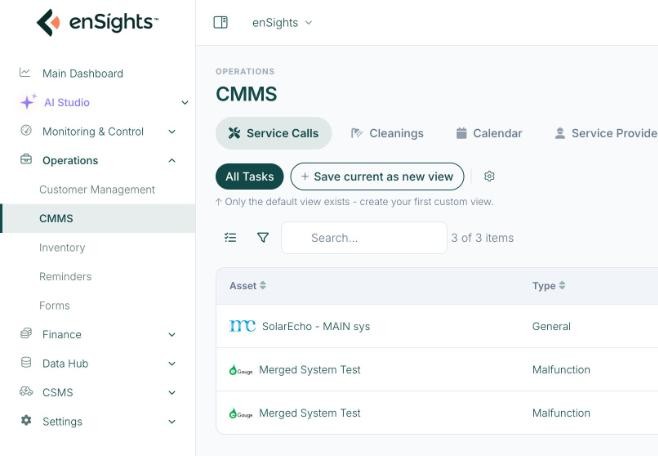The height and width of the screenshot is (456, 658).
Task: Click the Main Dashboard chart icon
Action: tap(25, 73)
